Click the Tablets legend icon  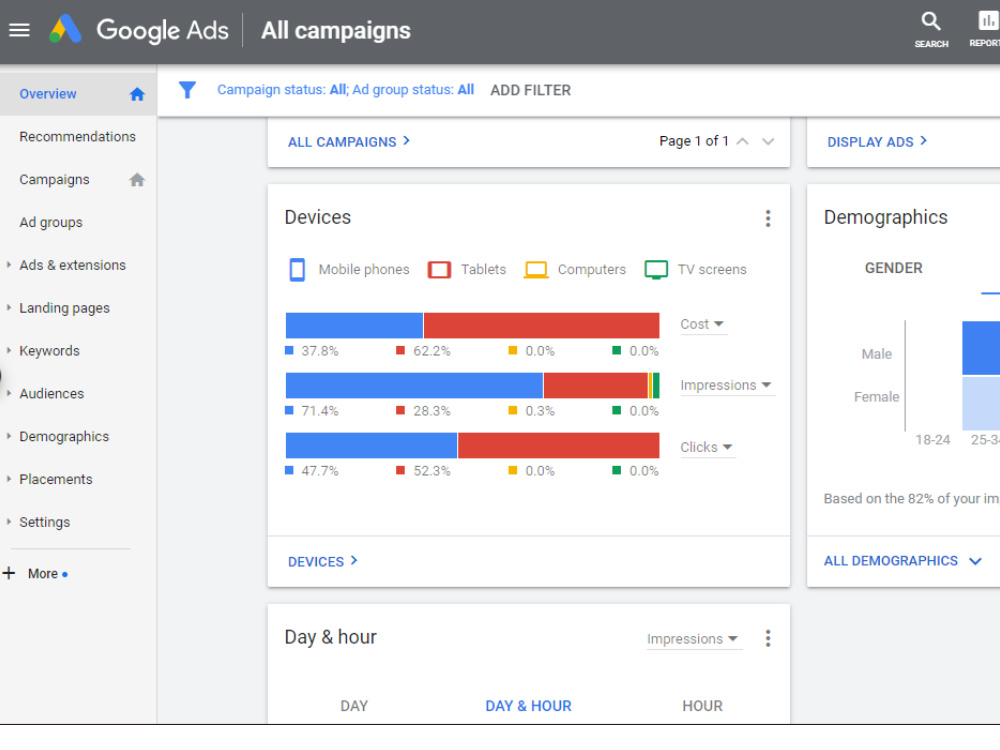pos(439,270)
